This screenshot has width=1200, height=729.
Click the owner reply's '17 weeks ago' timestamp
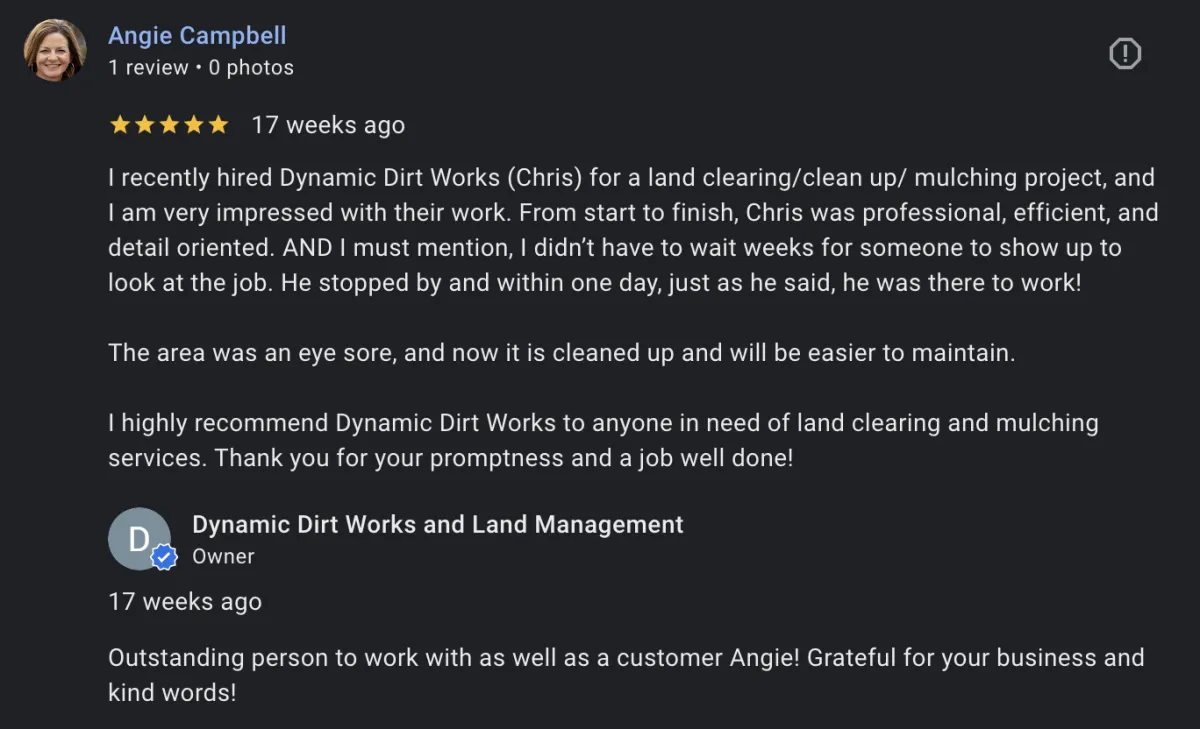[x=185, y=602]
